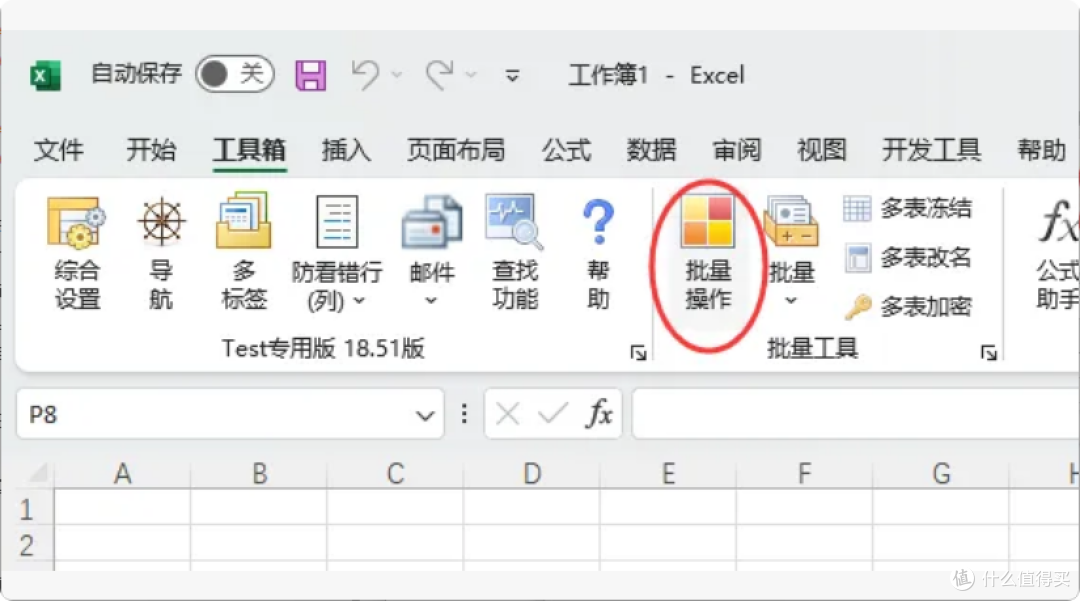Undo the last action
The image size is (1080, 601).
point(365,74)
